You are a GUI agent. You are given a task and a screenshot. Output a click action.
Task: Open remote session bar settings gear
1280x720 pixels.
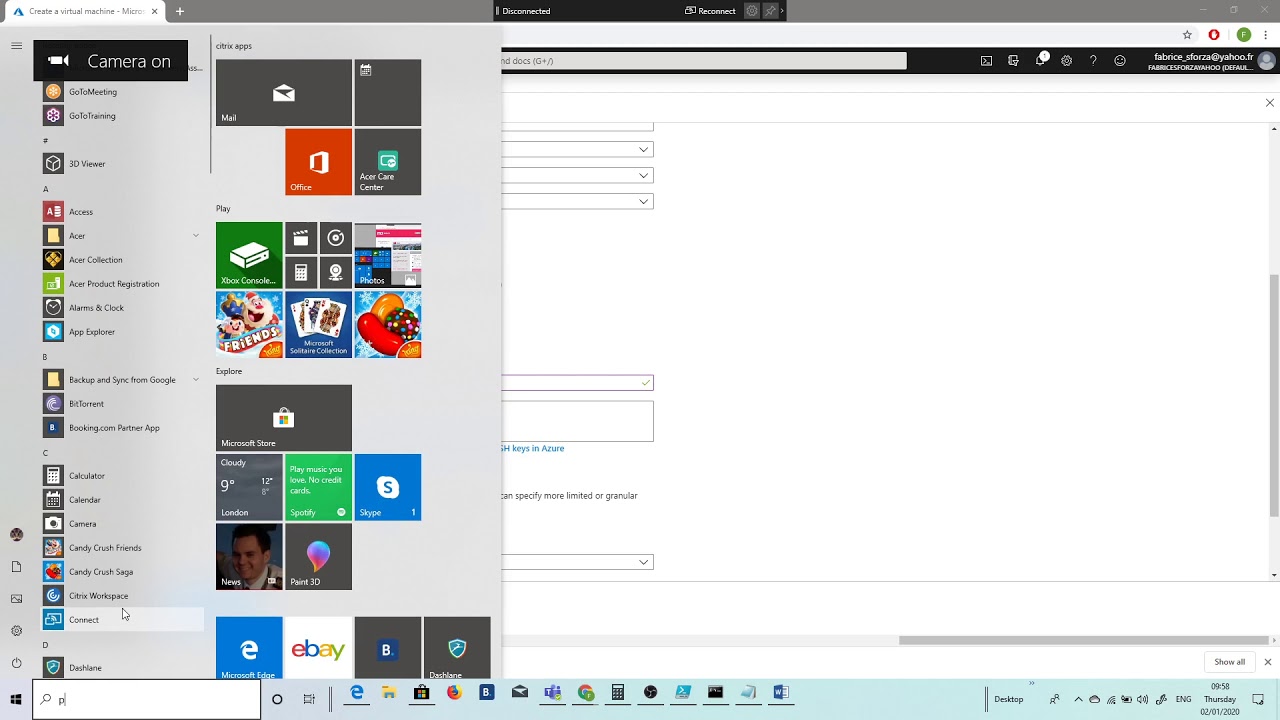[752, 11]
